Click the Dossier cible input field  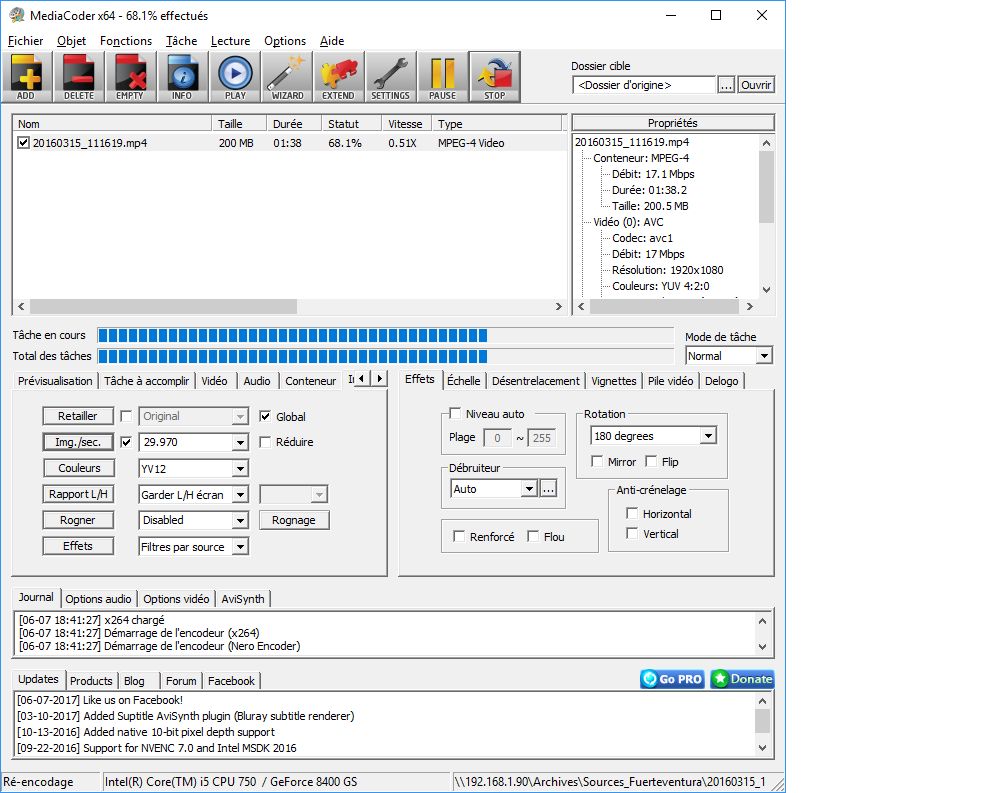[x=644, y=85]
